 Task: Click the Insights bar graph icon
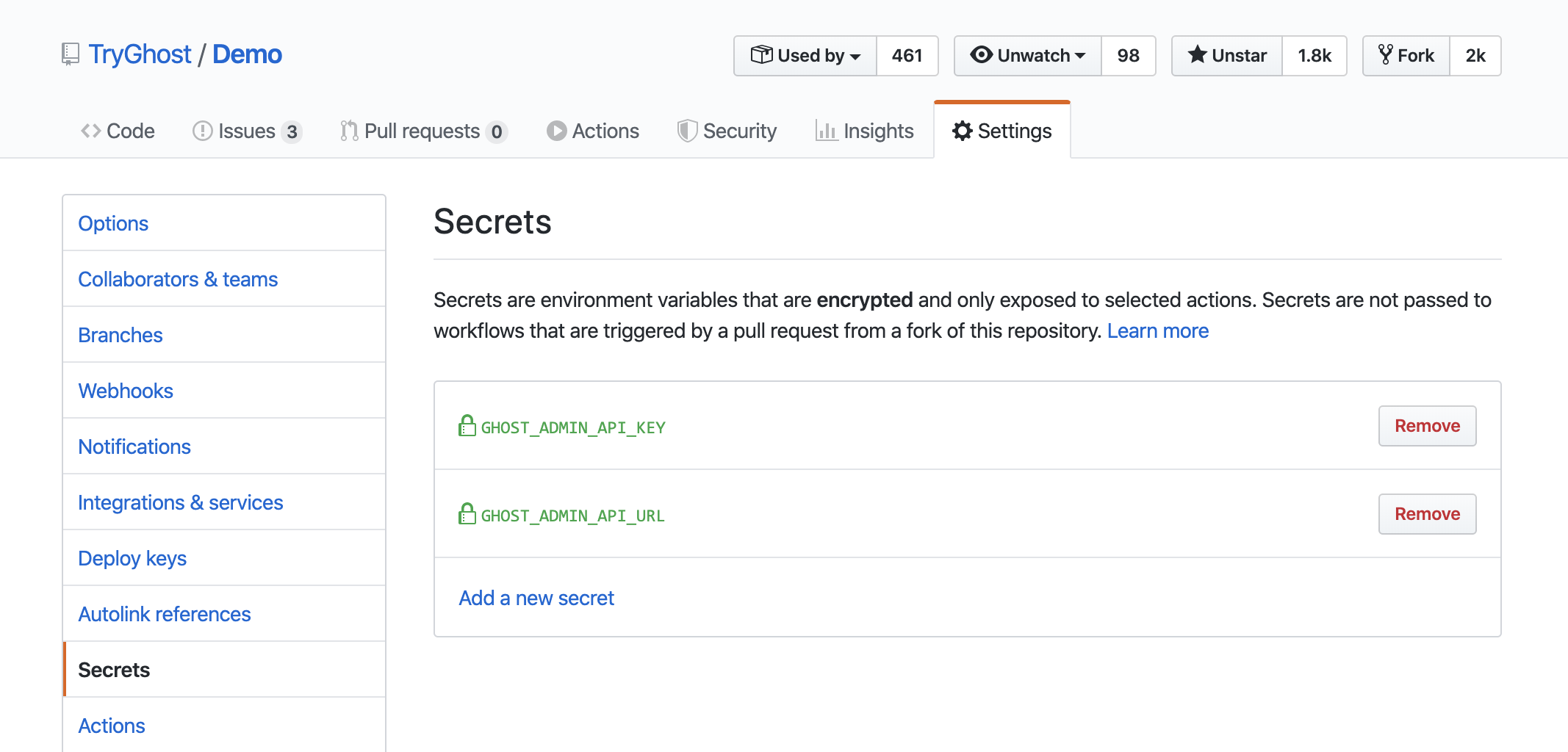tap(826, 131)
